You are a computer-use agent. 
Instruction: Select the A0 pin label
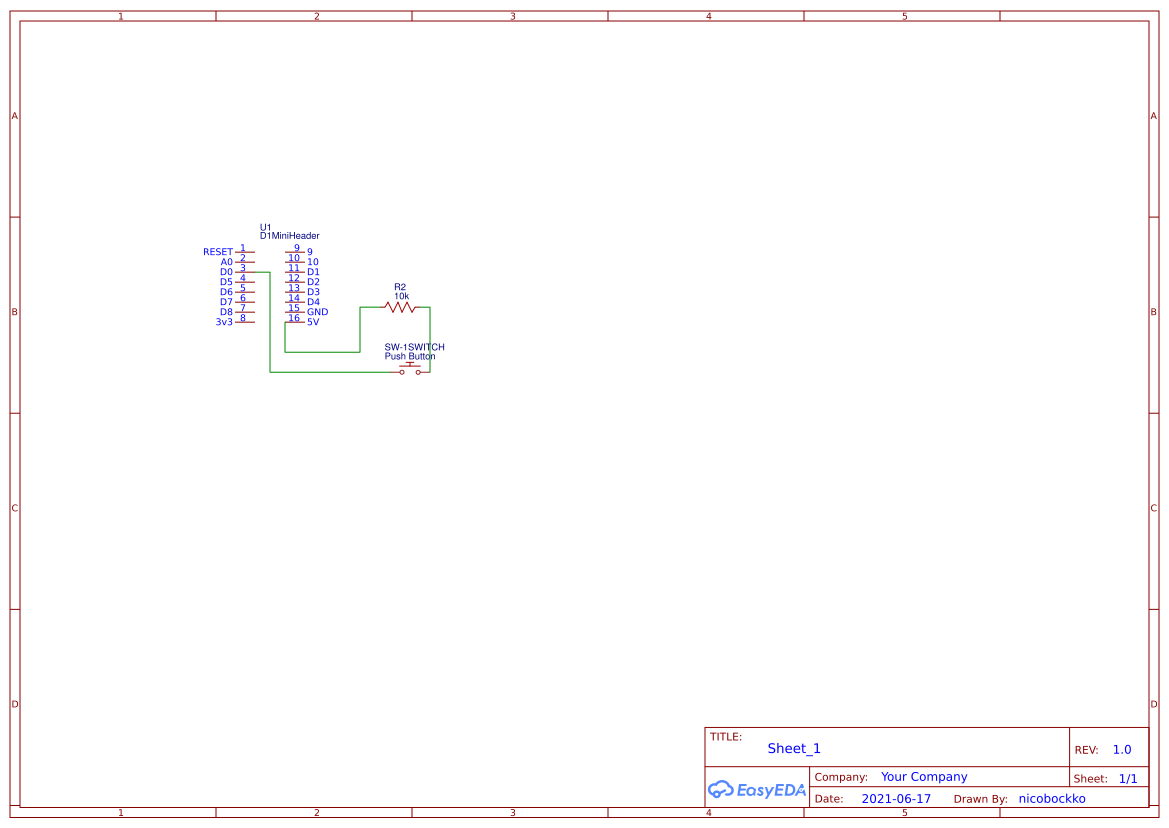point(226,261)
